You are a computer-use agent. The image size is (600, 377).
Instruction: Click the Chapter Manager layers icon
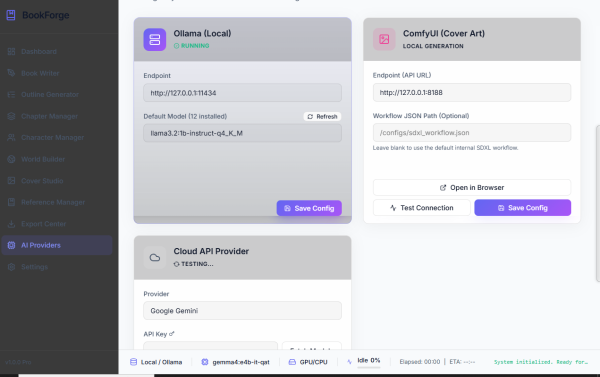click(11, 116)
